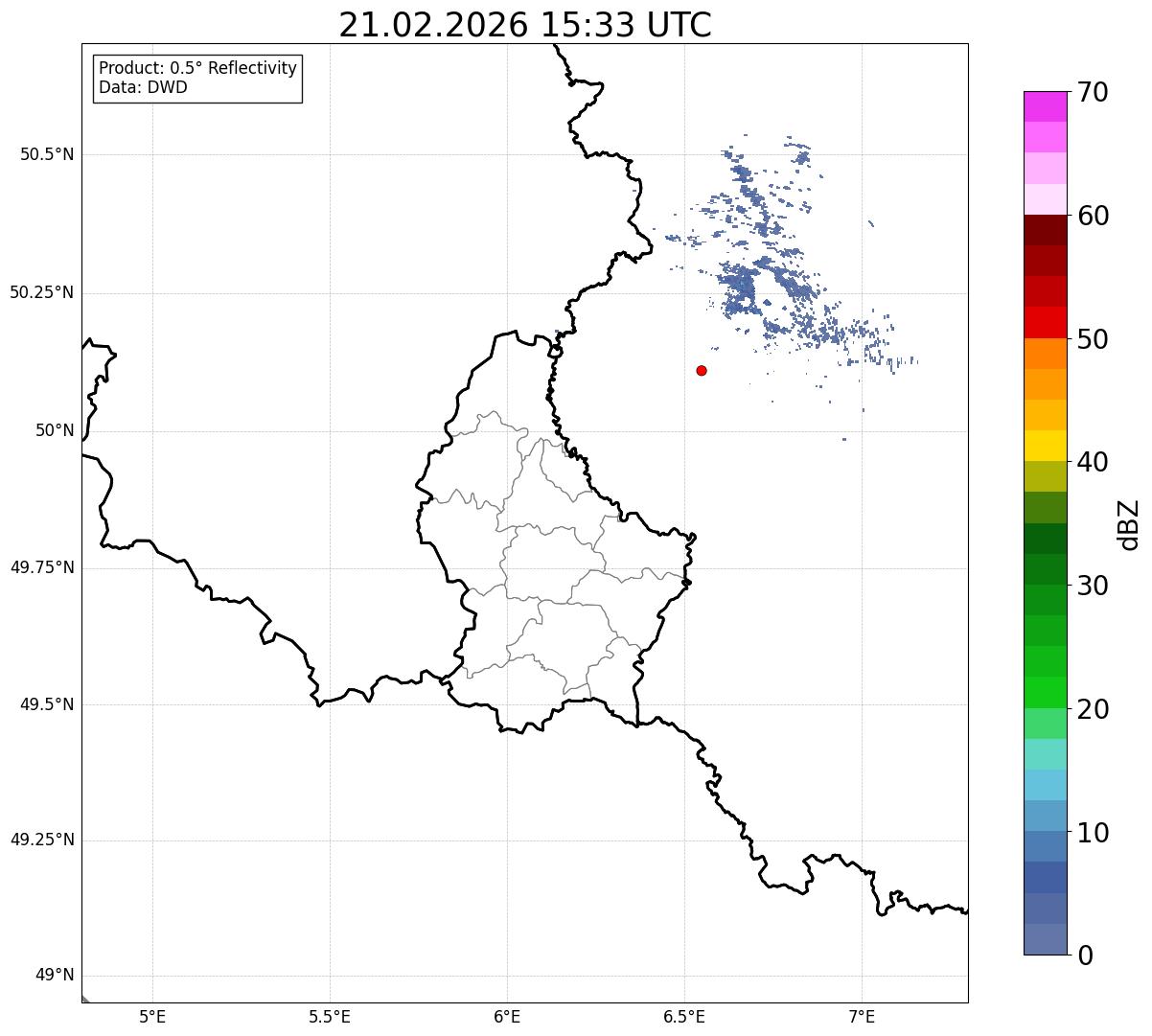Click the 5°E longitude label
Viewport: 1152px width, 1036px height.
pos(152,1016)
